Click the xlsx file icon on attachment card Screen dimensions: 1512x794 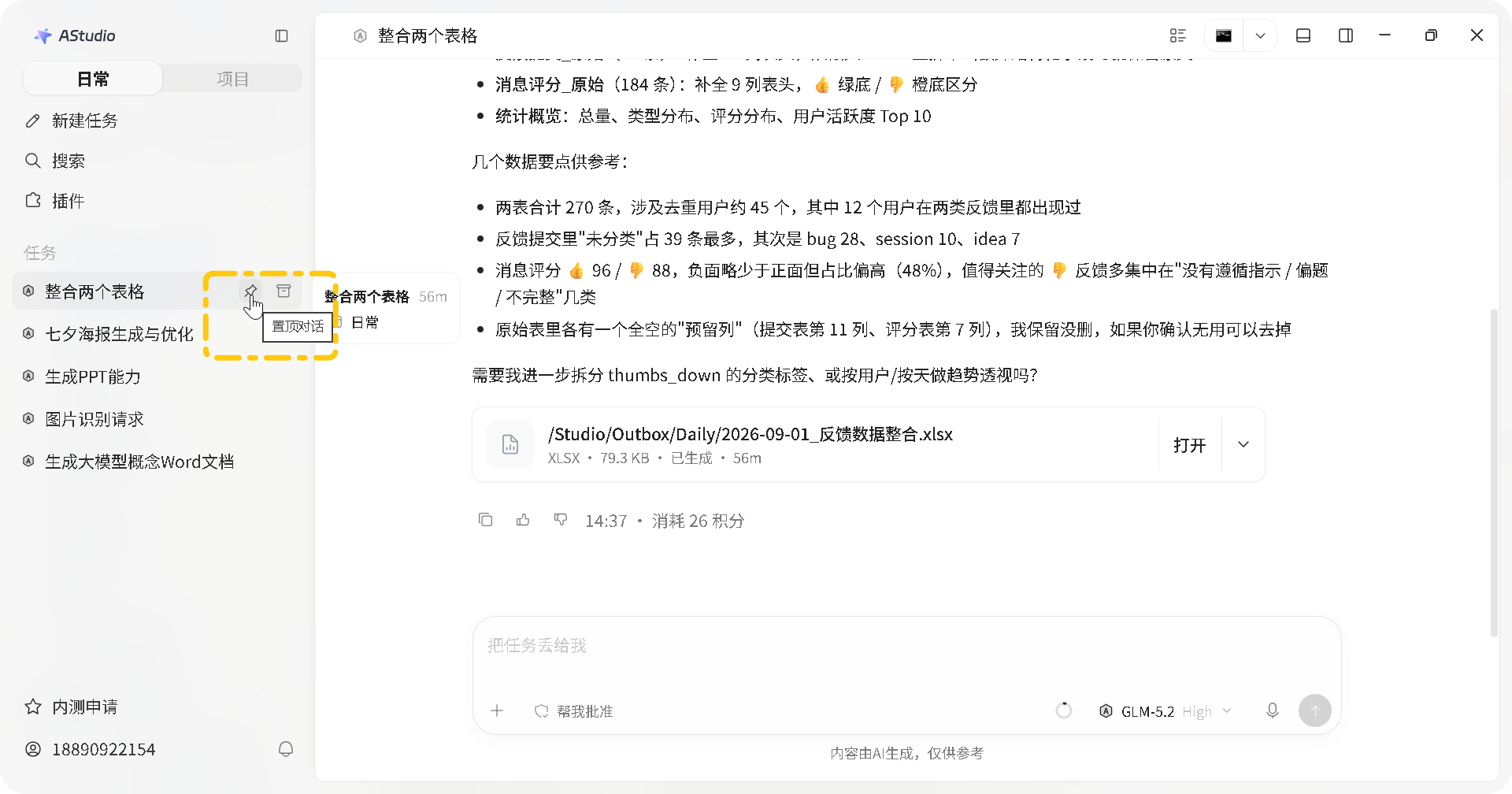tap(510, 444)
